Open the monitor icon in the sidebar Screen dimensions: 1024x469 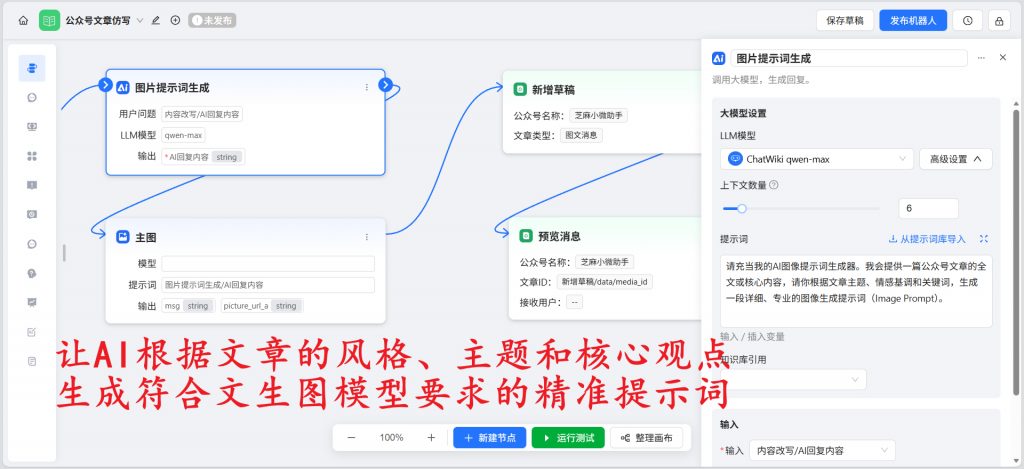tap(32, 127)
